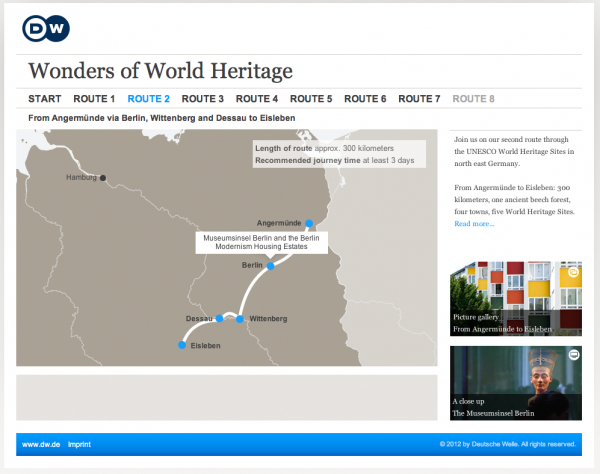Switch to ROUTE 1 tab
This screenshot has height=474, width=600.
point(94,99)
